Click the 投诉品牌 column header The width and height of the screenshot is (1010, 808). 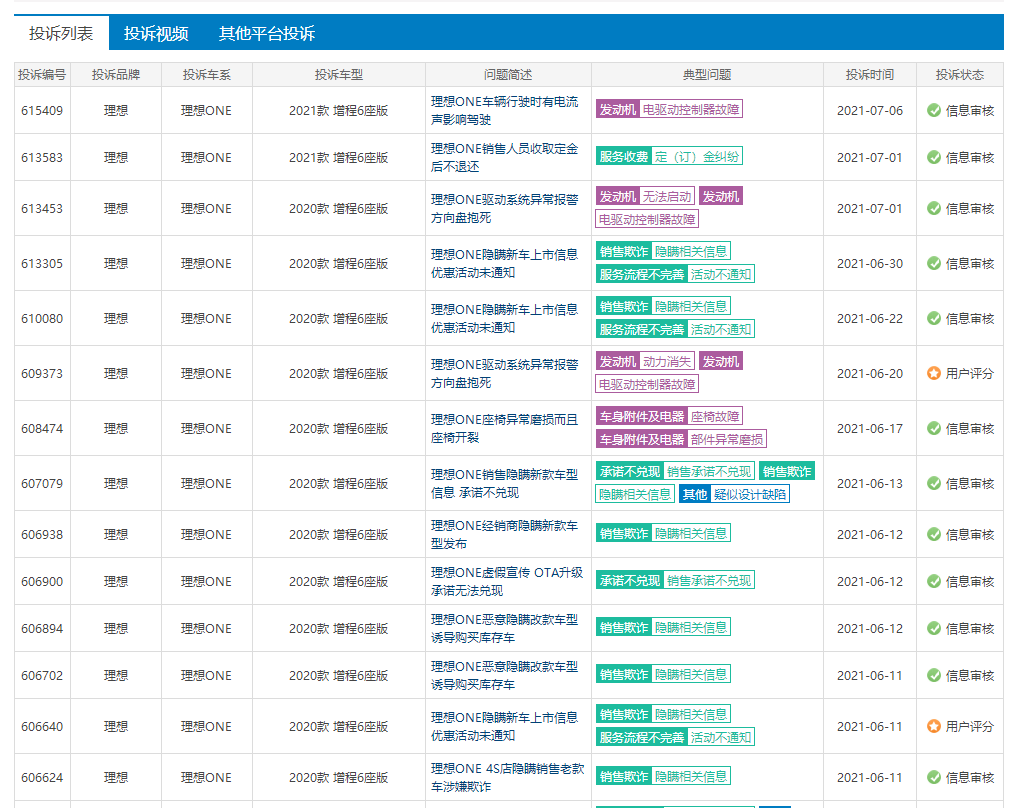point(116,75)
